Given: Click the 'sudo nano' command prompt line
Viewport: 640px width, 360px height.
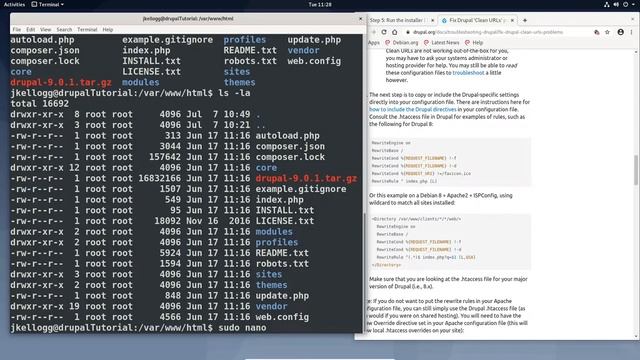Looking at the screenshot, I should (138, 328).
